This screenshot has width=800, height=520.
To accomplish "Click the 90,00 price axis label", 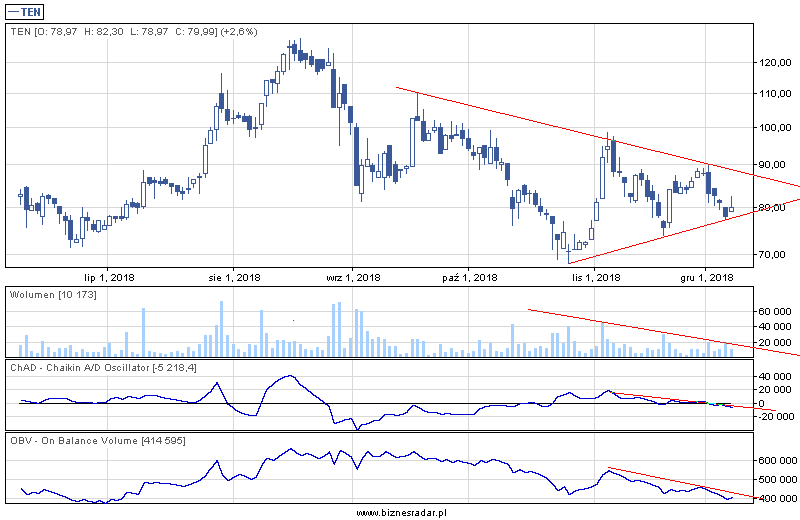I will [x=770, y=164].
